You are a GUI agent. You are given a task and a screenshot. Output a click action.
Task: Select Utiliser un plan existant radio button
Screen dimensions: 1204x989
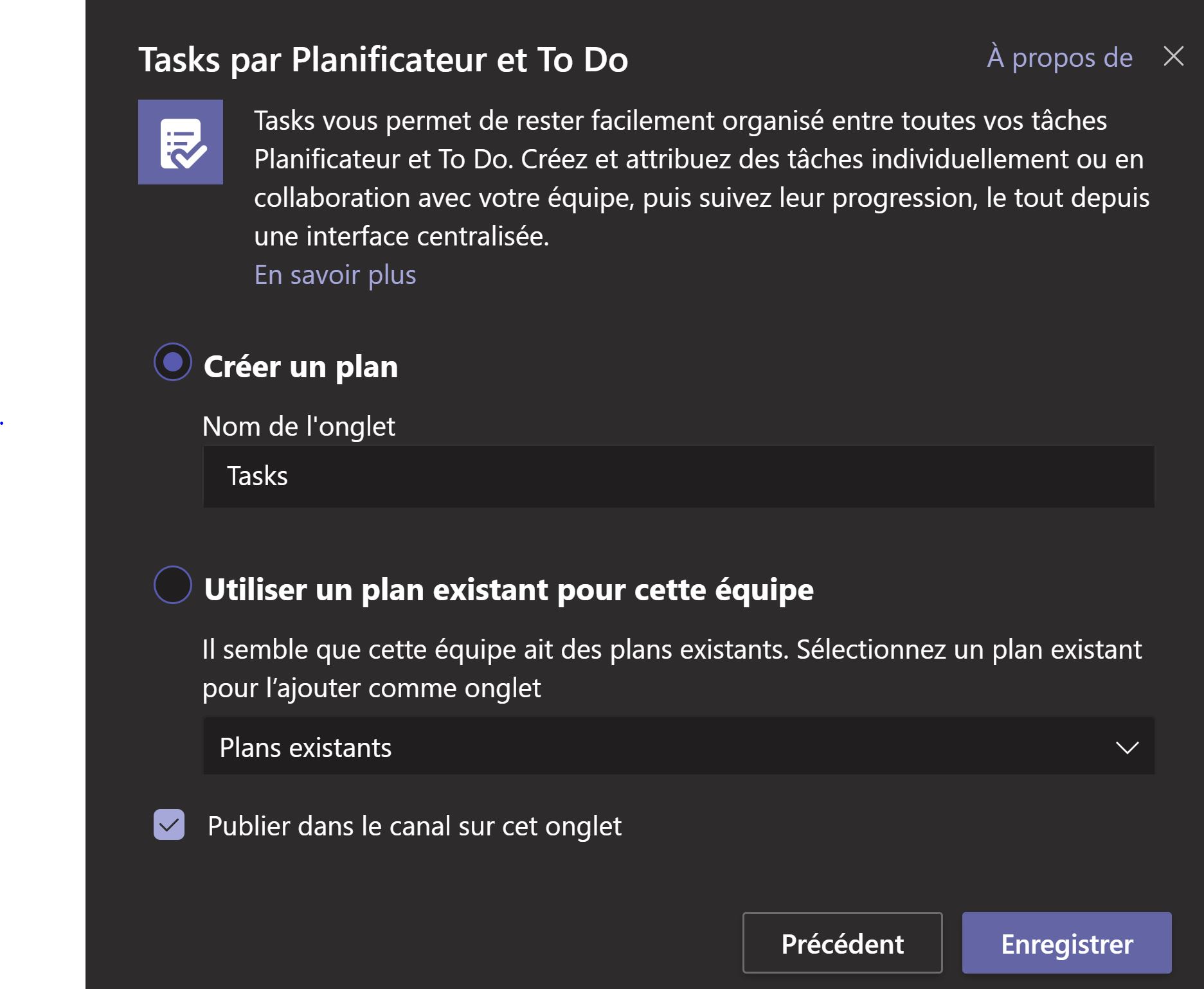(173, 585)
